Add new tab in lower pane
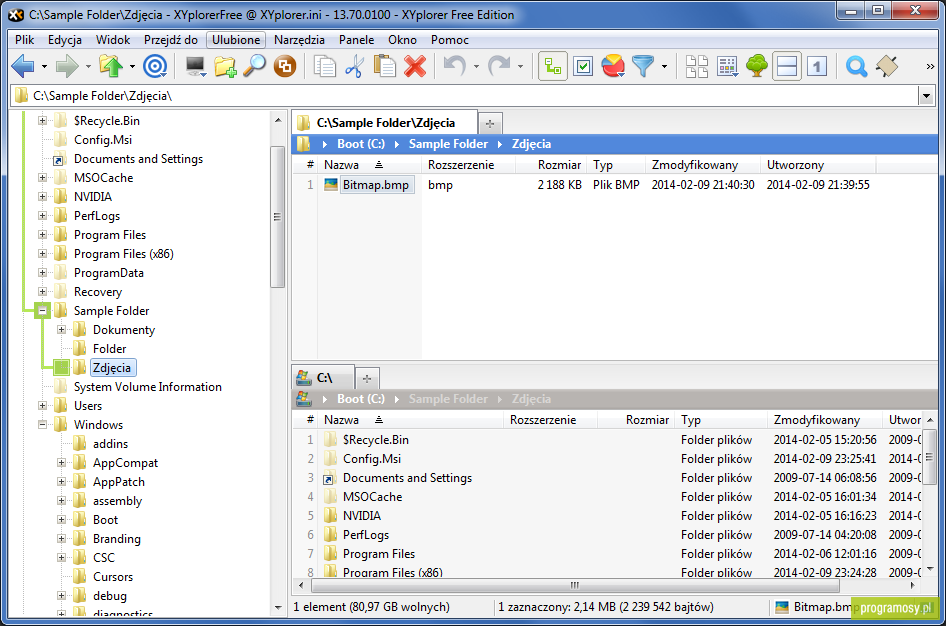 367,379
